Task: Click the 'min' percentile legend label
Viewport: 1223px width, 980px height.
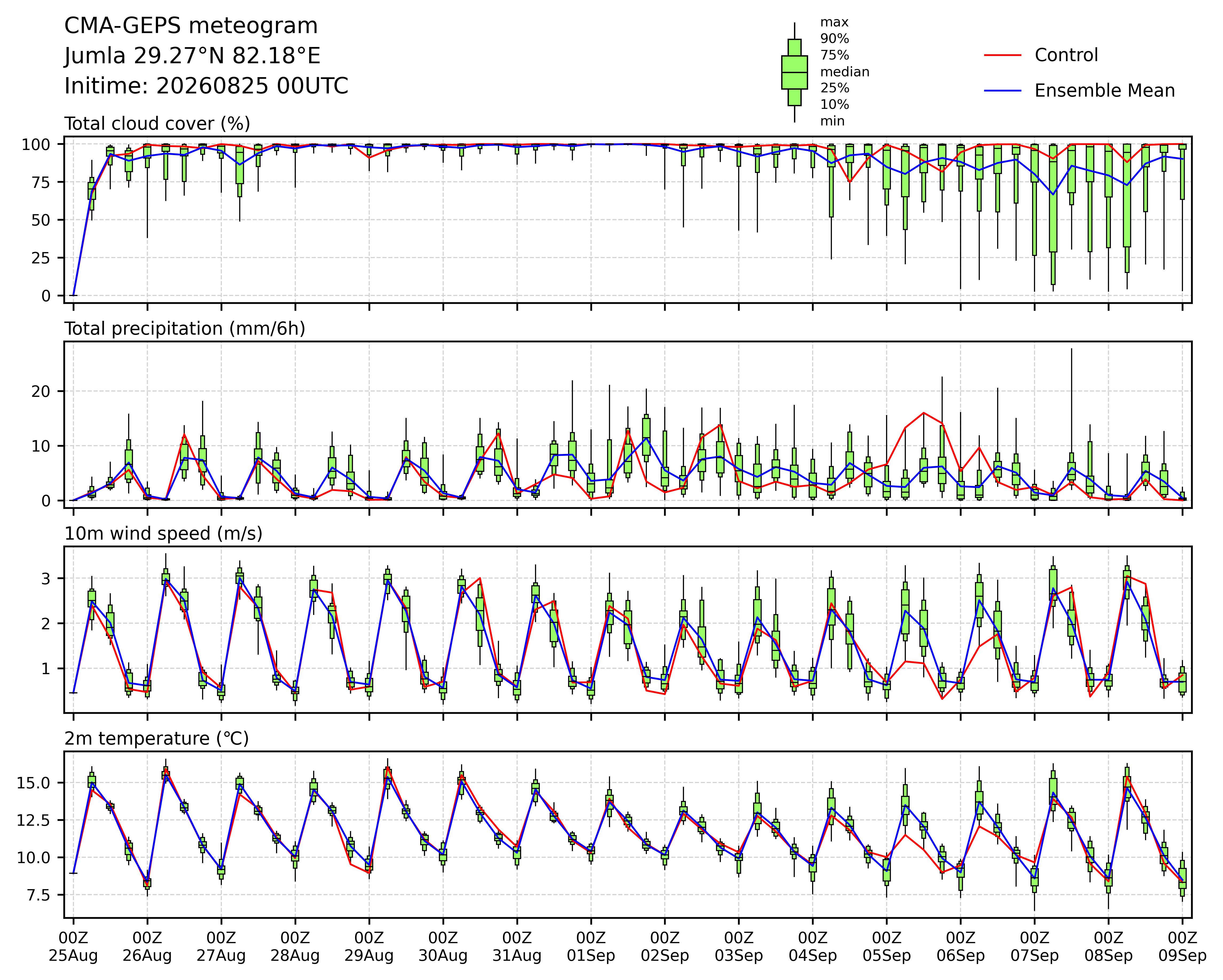Action: tap(832, 121)
